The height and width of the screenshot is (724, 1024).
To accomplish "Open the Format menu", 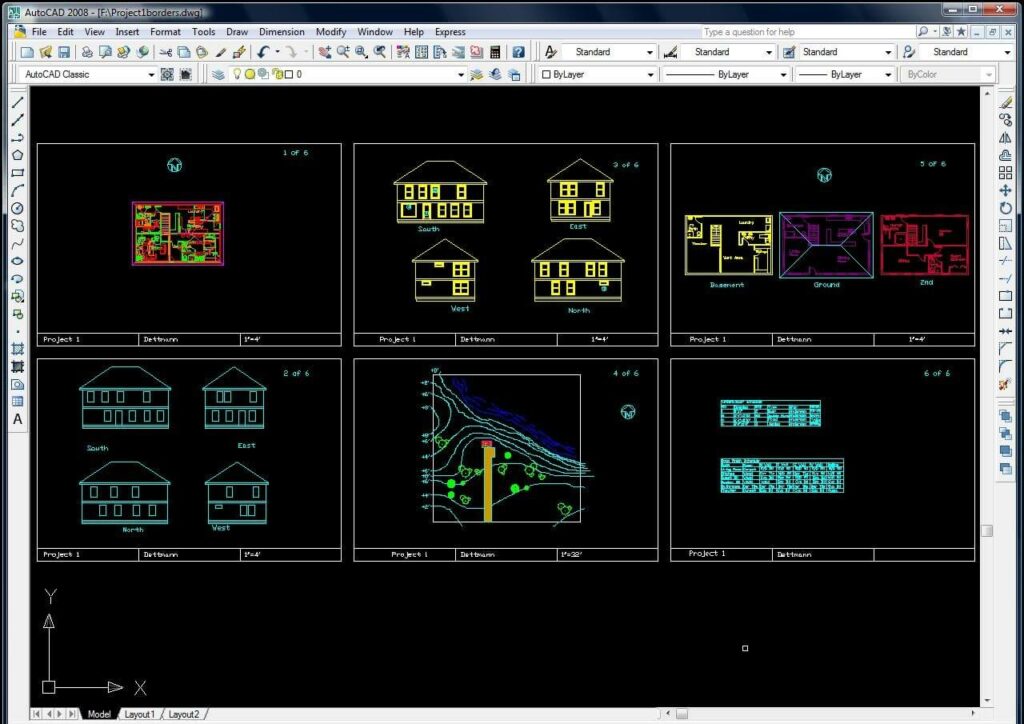I will [165, 31].
